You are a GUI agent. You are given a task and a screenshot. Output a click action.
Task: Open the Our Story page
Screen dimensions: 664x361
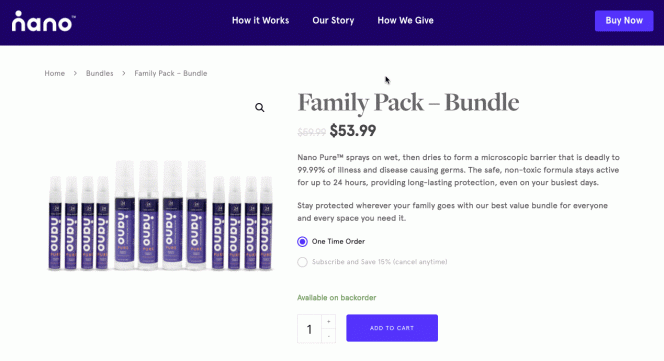(333, 20)
